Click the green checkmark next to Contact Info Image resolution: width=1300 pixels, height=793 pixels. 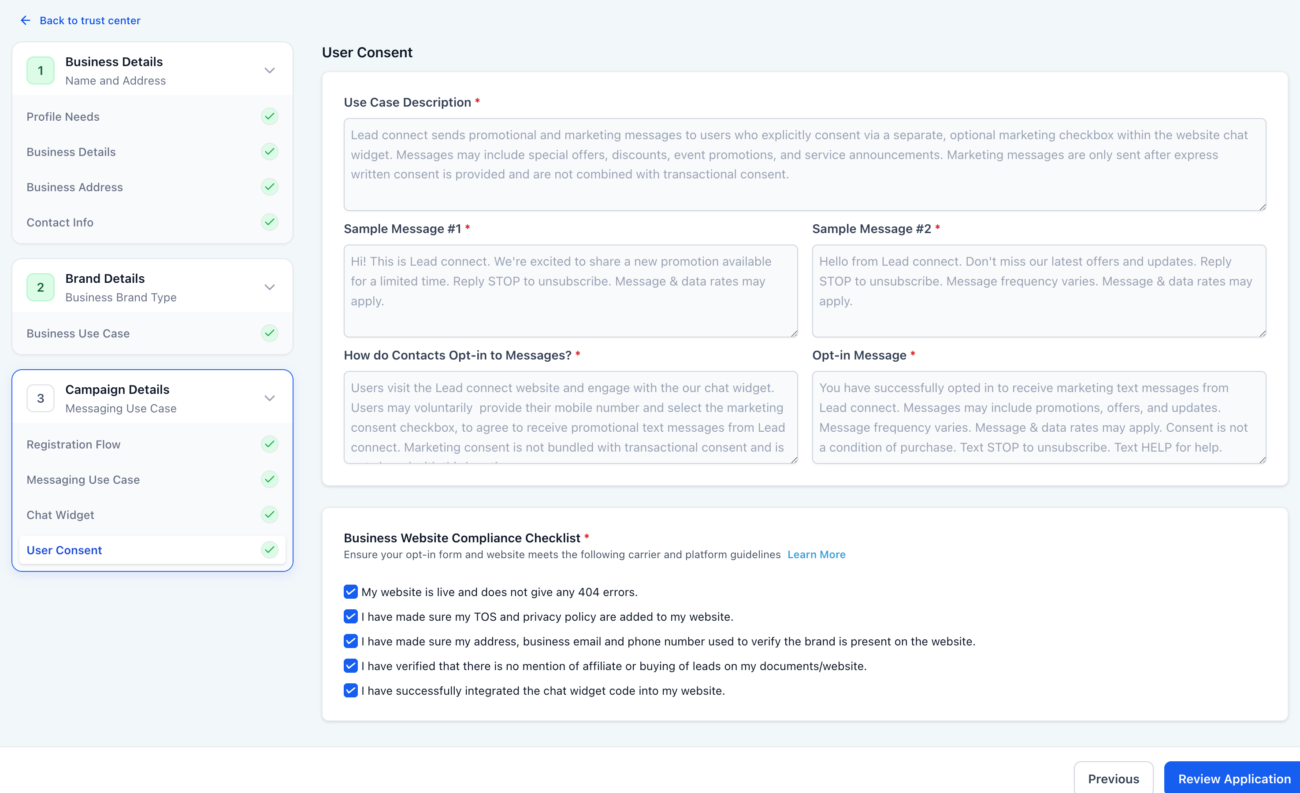(x=269, y=222)
